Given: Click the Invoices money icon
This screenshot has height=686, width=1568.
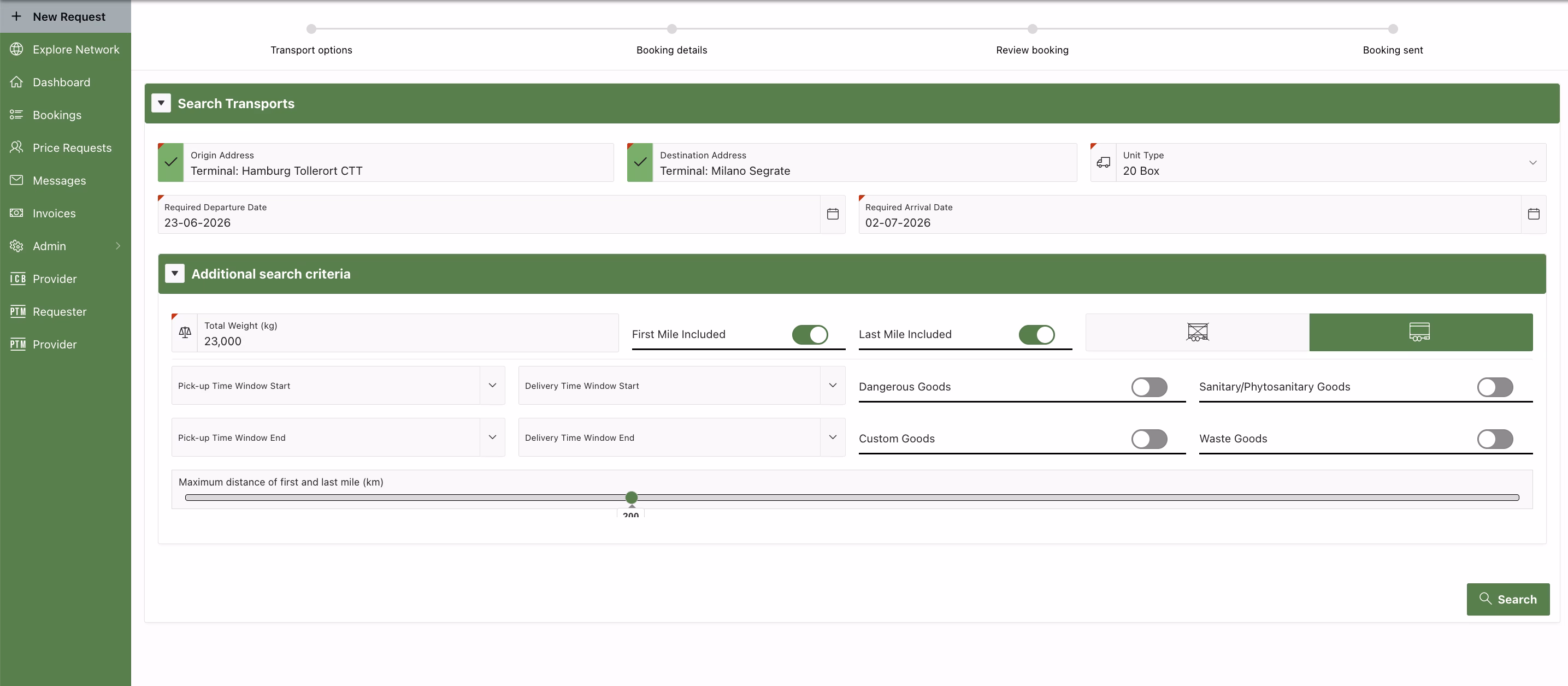Looking at the screenshot, I should tap(16, 213).
